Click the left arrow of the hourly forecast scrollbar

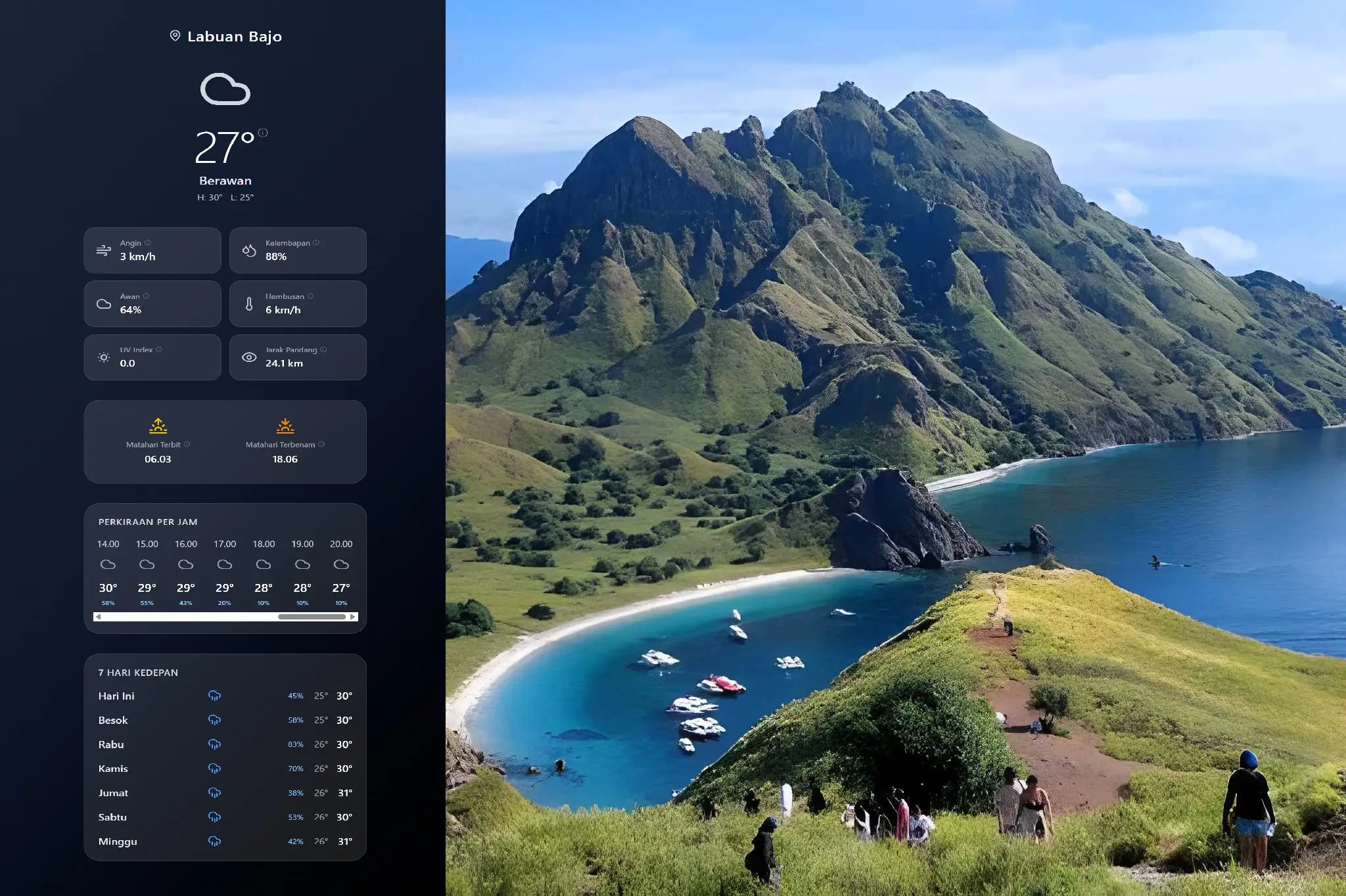(x=99, y=617)
